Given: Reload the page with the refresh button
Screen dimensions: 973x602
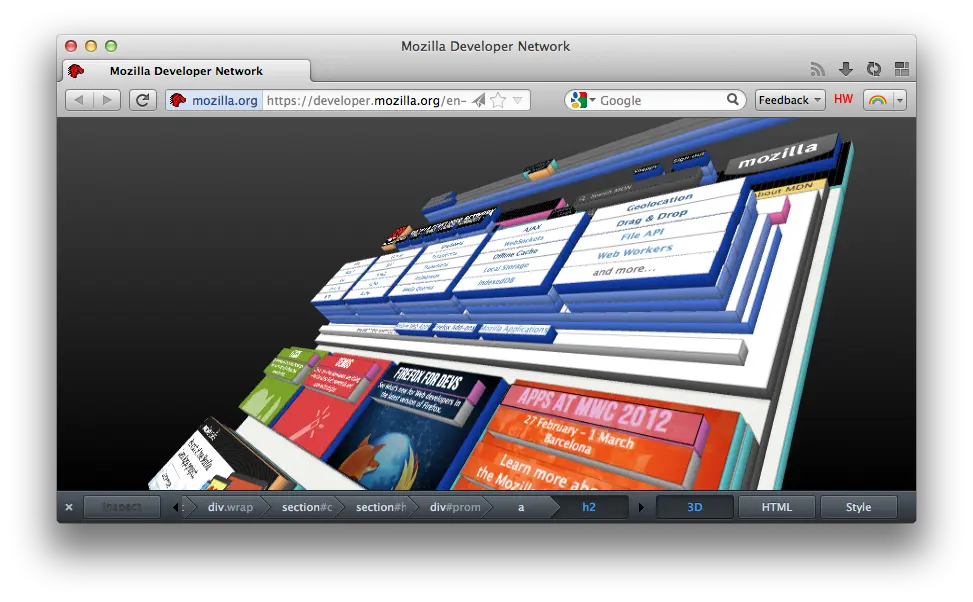Looking at the screenshot, I should pyautogui.click(x=142, y=100).
